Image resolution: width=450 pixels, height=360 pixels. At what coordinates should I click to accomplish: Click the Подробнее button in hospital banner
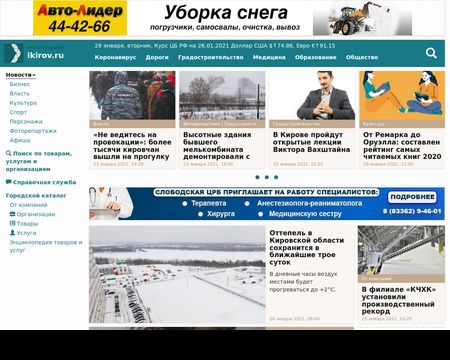412,197
